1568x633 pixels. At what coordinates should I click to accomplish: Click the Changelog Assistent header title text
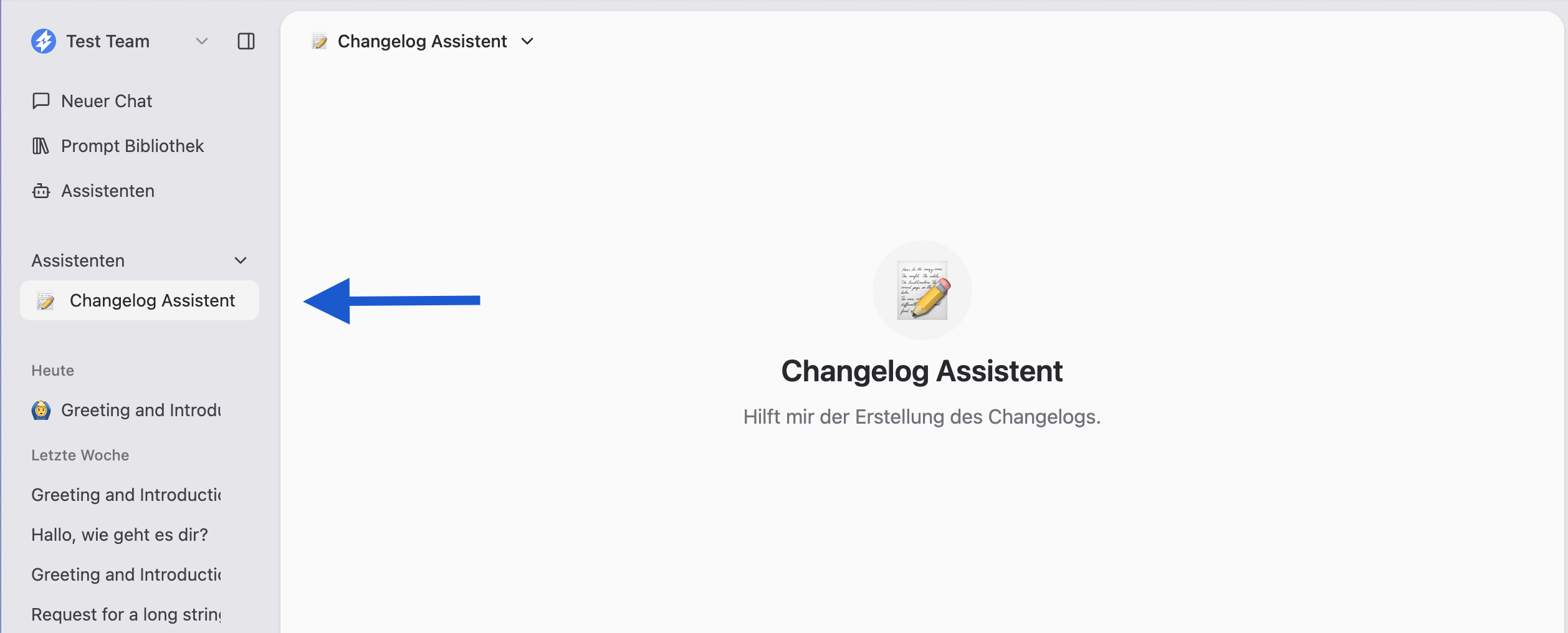[x=422, y=41]
